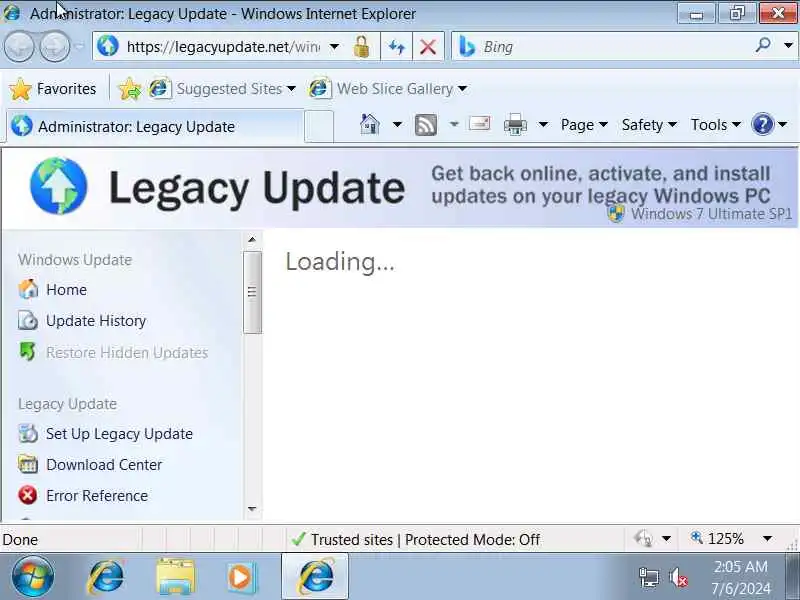Click the Download Center icon
The height and width of the screenshot is (600, 800).
click(x=28, y=464)
